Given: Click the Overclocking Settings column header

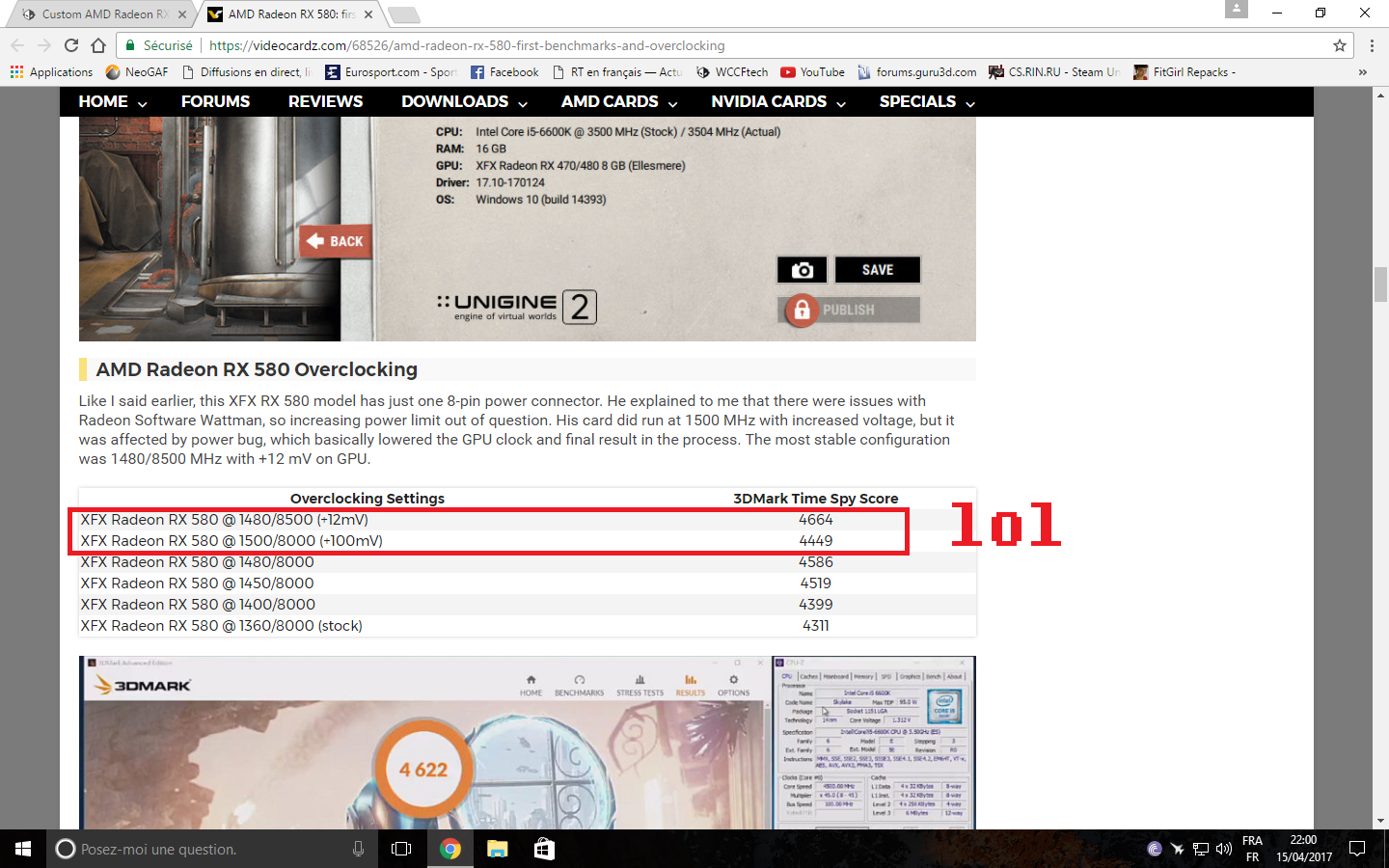Looking at the screenshot, I should pyautogui.click(x=368, y=499).
